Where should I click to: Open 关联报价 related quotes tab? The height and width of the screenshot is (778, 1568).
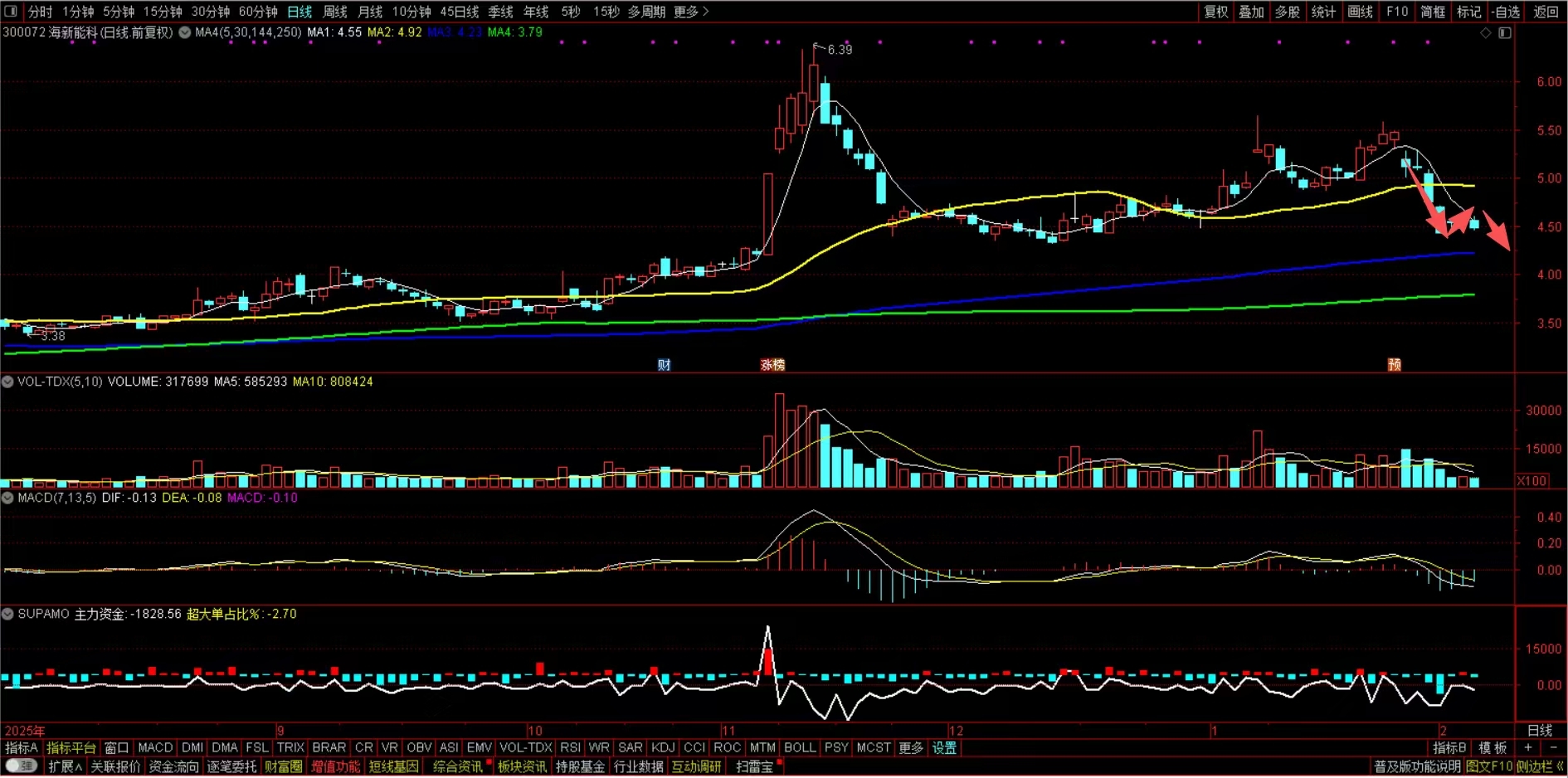(x=115, y=766)
